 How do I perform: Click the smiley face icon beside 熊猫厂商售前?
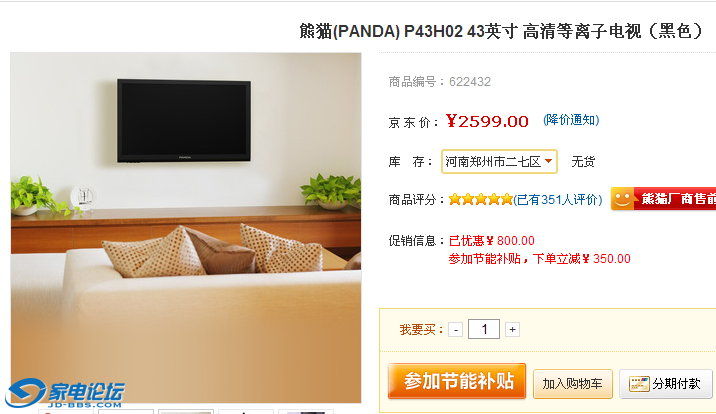coord(622,199)
